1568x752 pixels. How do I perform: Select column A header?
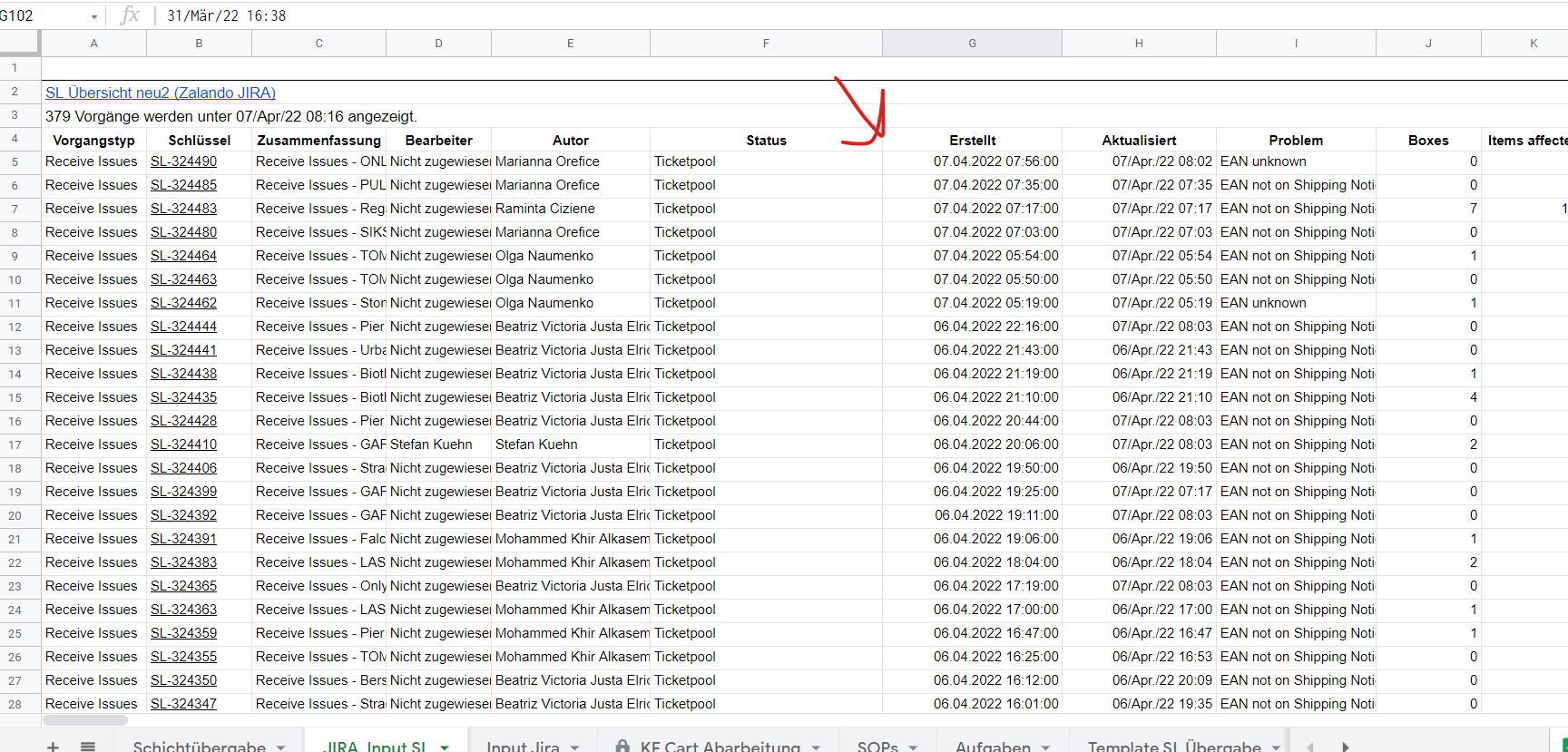[93, 43]
